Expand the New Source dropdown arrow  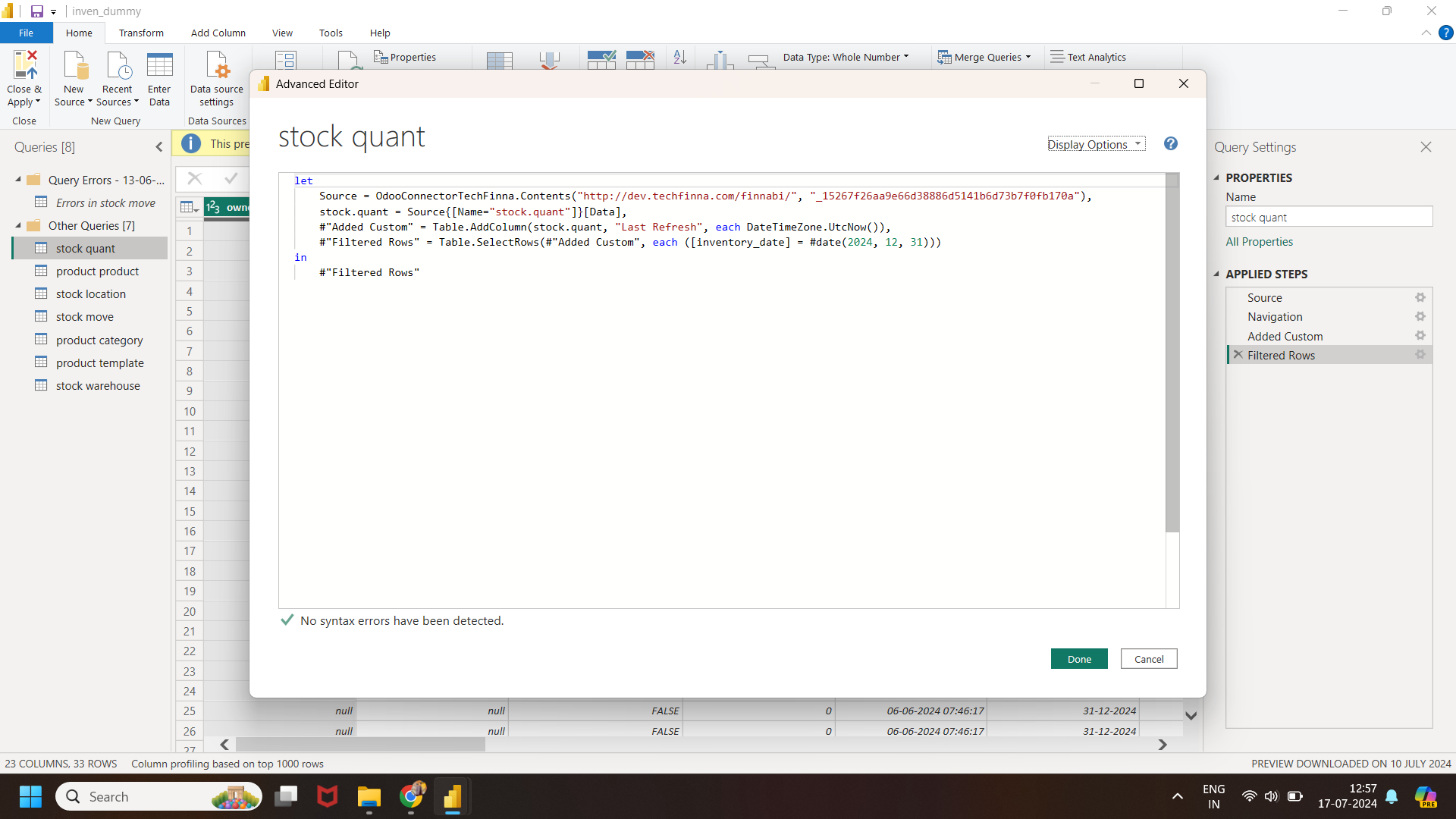89,102
